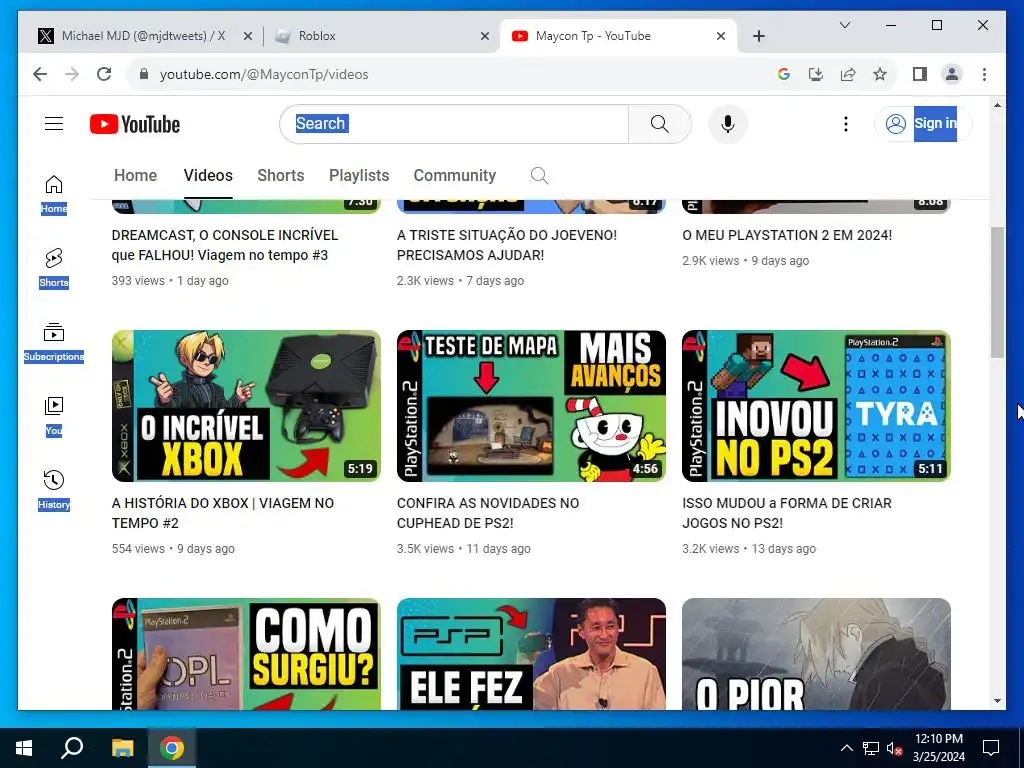
Task: Open Chrome side panel
Action: tap(920, 74)
